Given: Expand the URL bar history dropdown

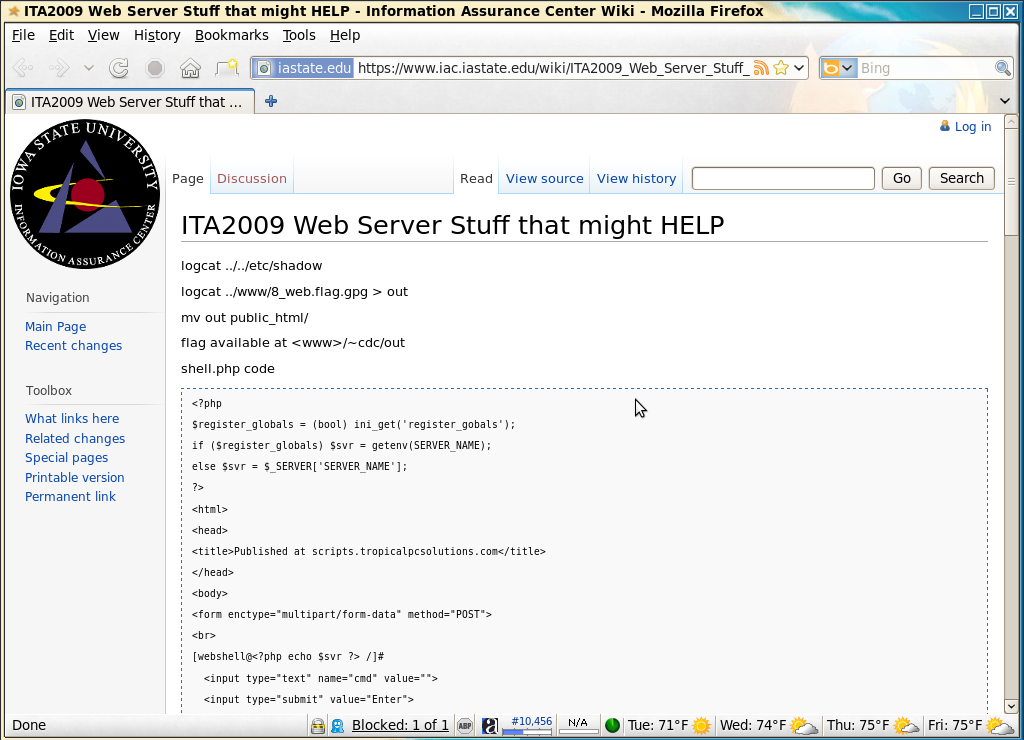Looking at the screenshot, I should click(x=799, y=68).
